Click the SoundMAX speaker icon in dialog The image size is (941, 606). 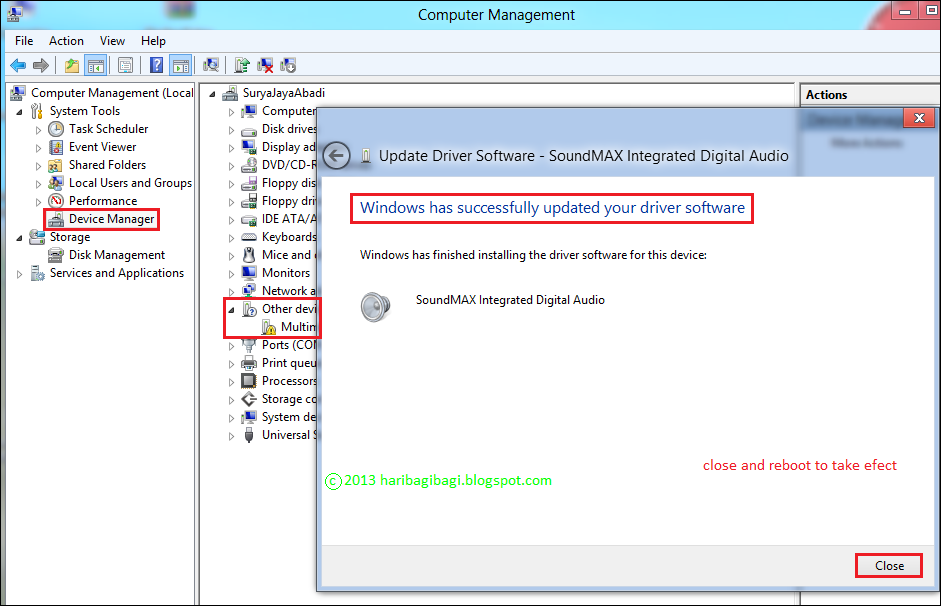click(x=376, y=306)
